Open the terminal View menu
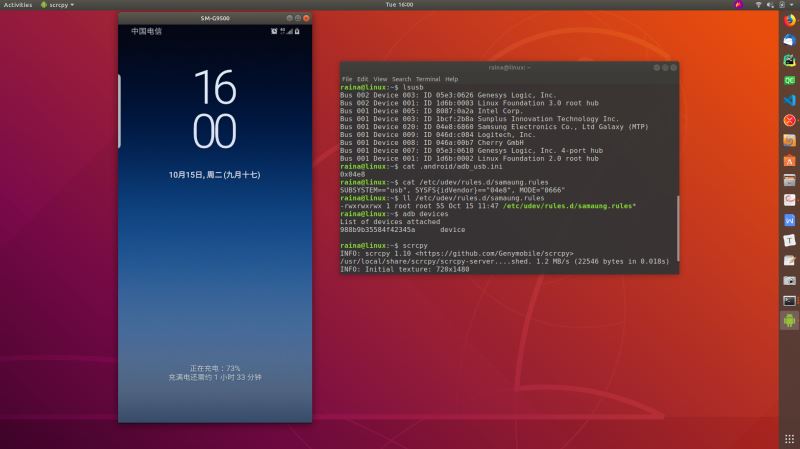Image resolution: width=800 pixels, height=449 pixels. click(380, 79)
